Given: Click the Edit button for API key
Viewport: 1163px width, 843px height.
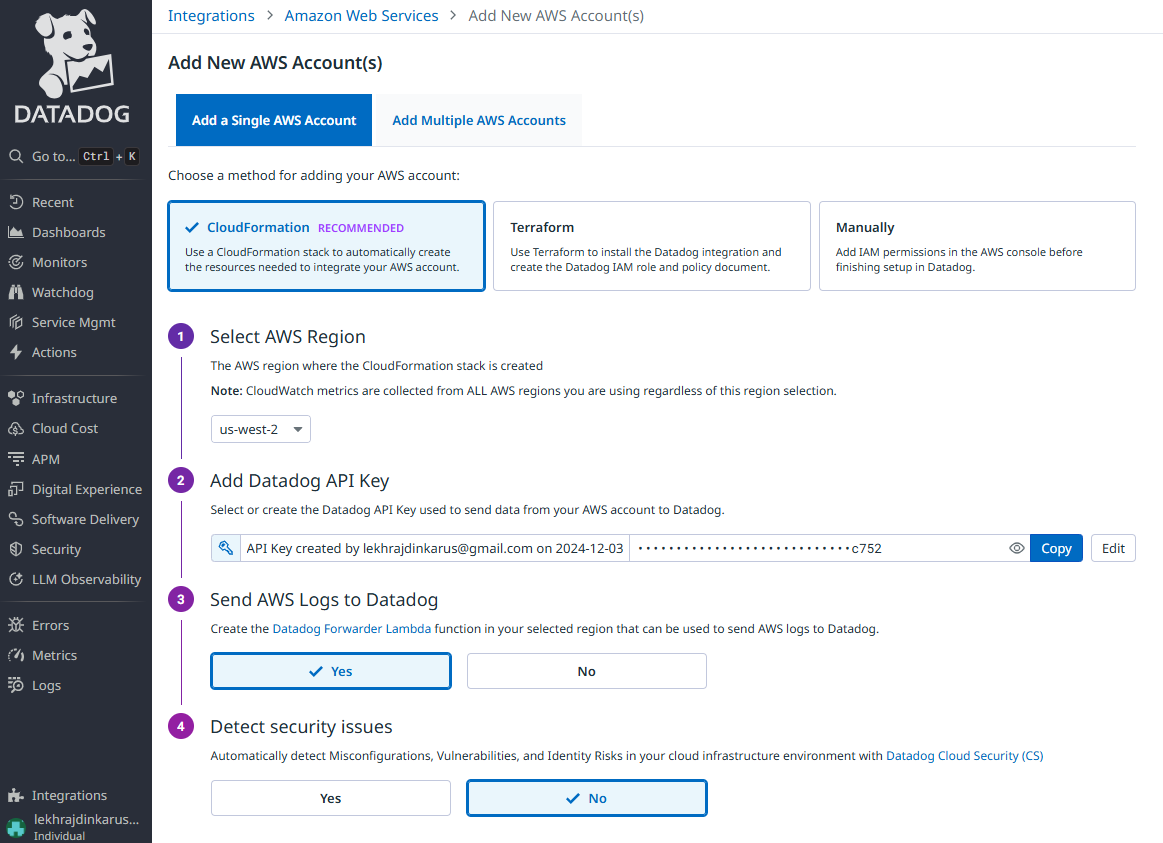Looking at the screenshot, I should coord(1113,548).
